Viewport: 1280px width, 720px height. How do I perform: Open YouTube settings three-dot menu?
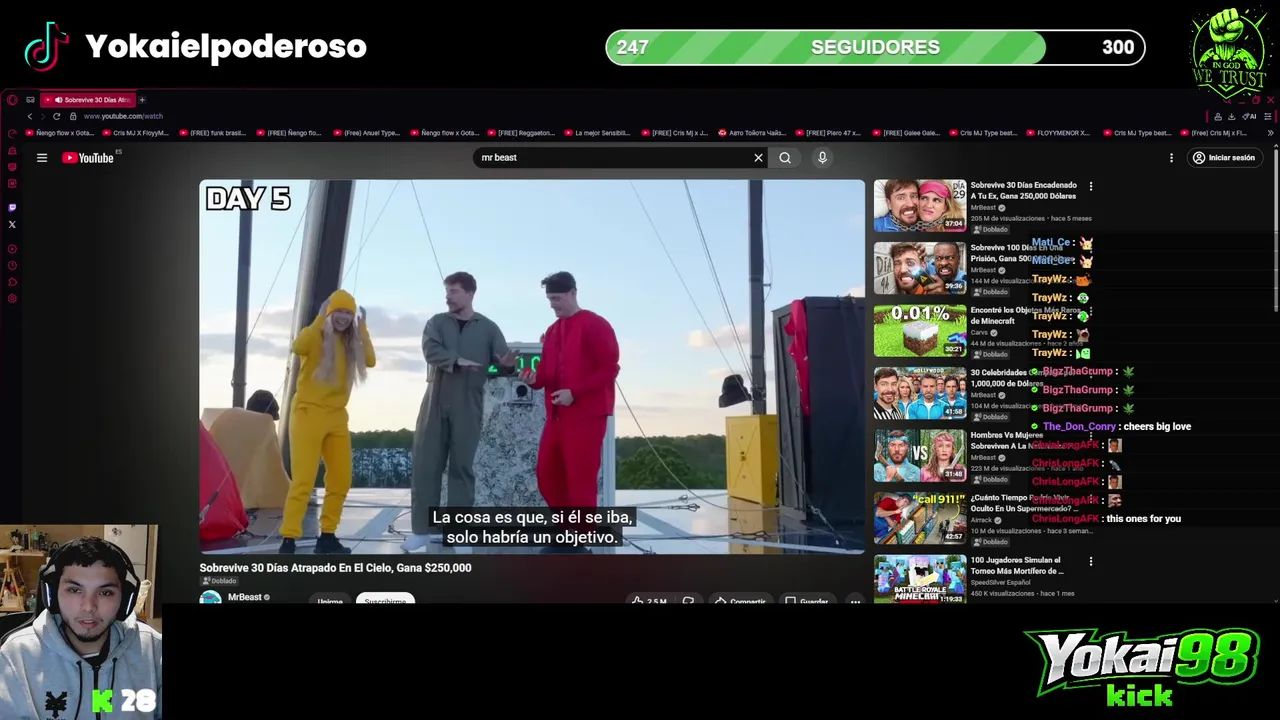[1171, 158]
